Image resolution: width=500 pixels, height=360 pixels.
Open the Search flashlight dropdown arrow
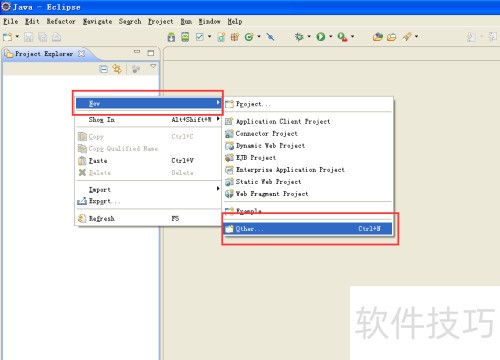416,36
